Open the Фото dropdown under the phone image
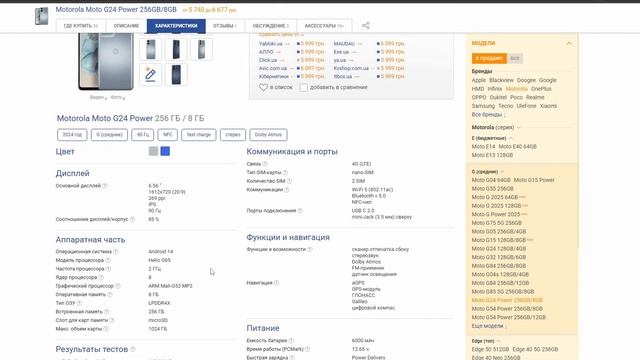Viewport: 640px width, 360px height. (x=118, y=98)
